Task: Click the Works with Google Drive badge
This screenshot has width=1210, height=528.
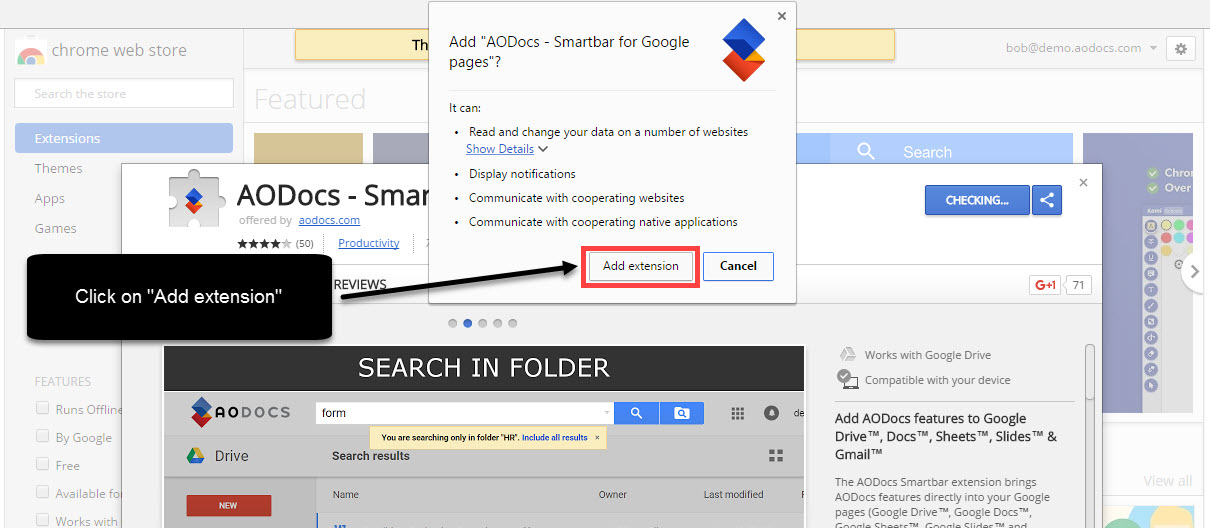Action: 915,355
